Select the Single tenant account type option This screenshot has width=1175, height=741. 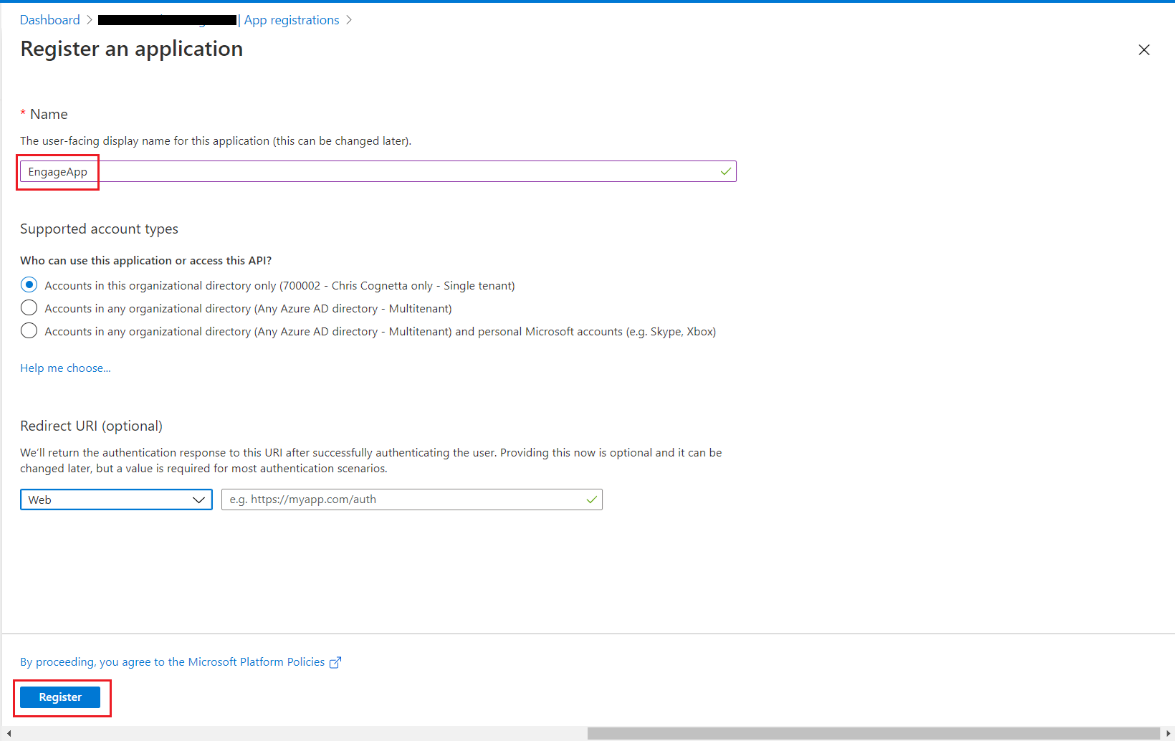pos(29,285)
